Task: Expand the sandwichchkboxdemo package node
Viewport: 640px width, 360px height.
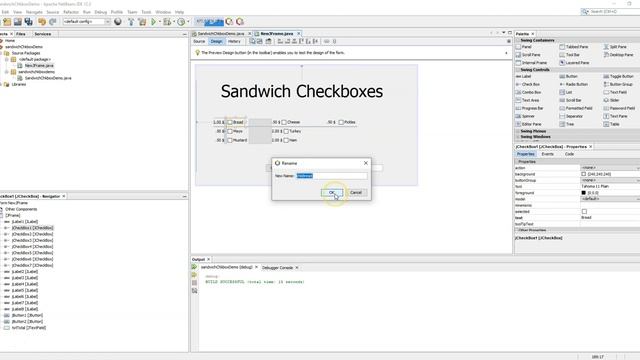Action: [x=7, y=71]
